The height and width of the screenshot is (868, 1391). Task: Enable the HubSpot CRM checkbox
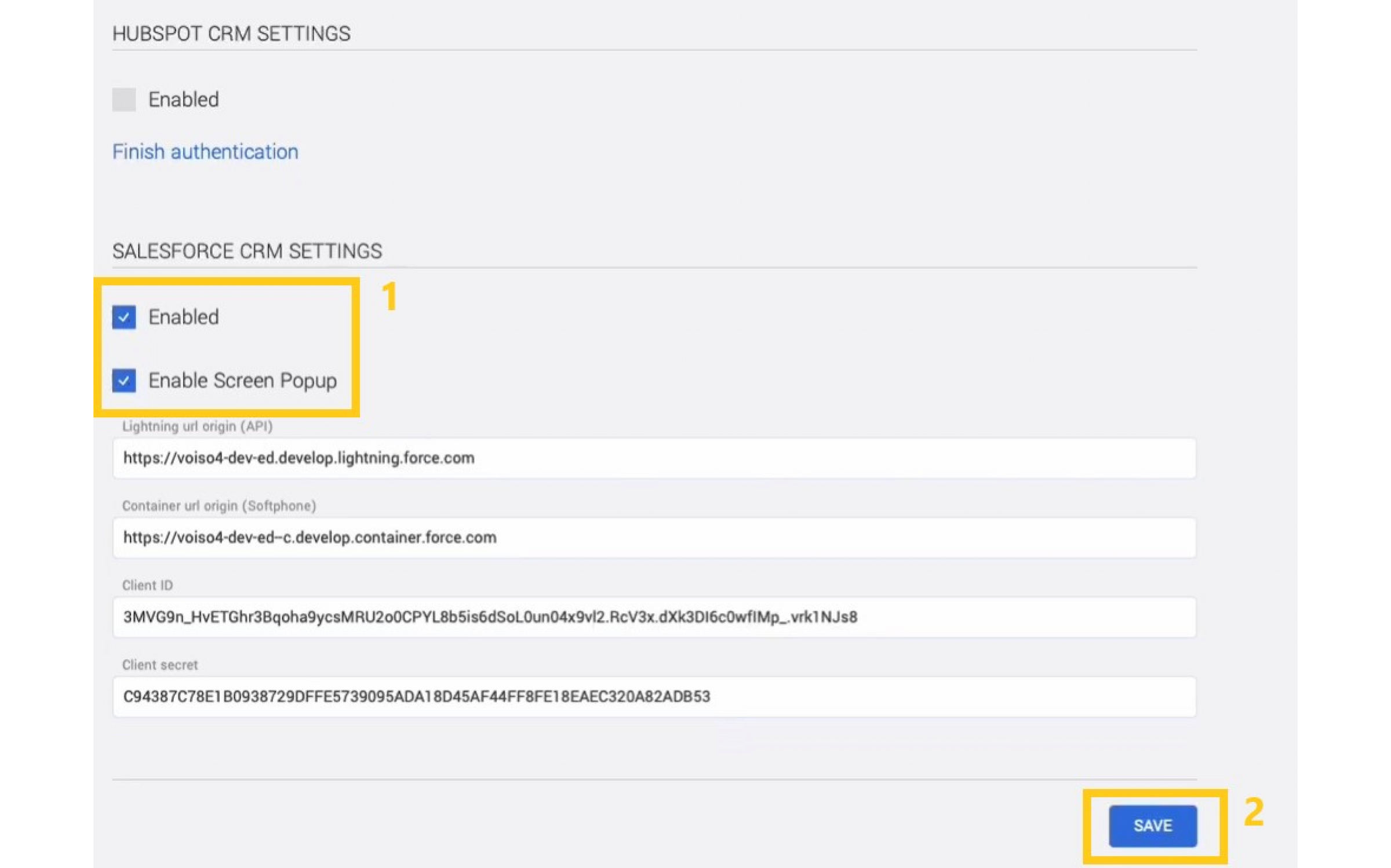tap(124, 100)
